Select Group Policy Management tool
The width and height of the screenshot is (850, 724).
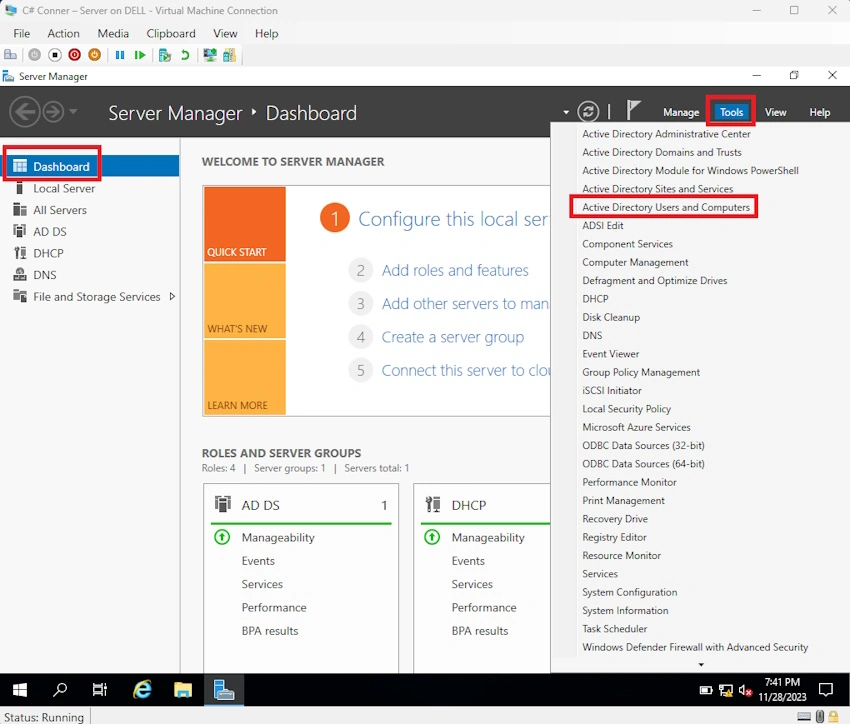coord(641,372)
